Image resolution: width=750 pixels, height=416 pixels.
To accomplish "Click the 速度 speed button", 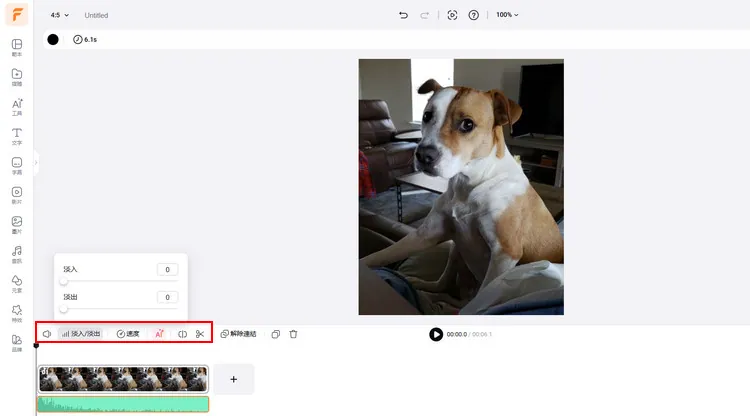I will (128, 334).
